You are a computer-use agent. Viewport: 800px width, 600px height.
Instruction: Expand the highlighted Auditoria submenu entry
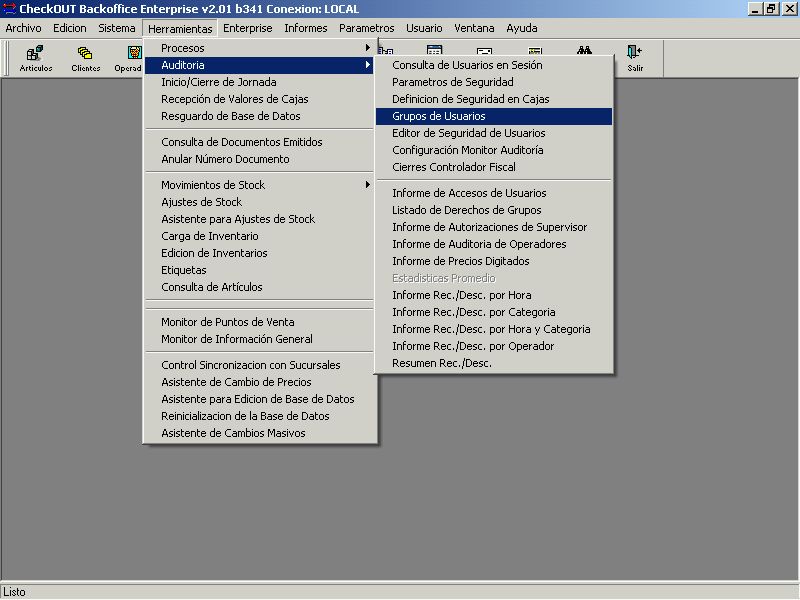(260, 65)
